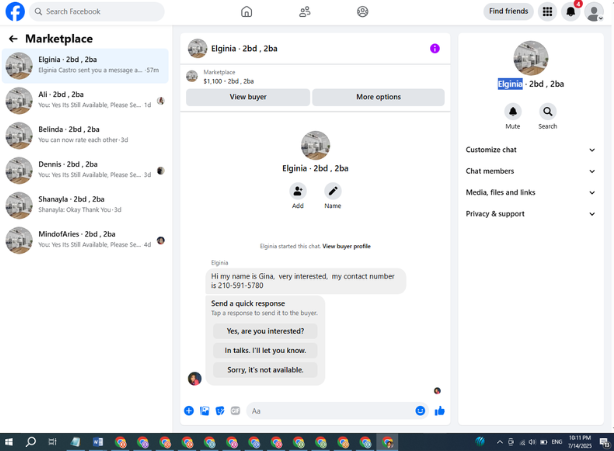Open the account profile avatar menu
The height and width of the screenshot is (451, 614).
point(594,12)
